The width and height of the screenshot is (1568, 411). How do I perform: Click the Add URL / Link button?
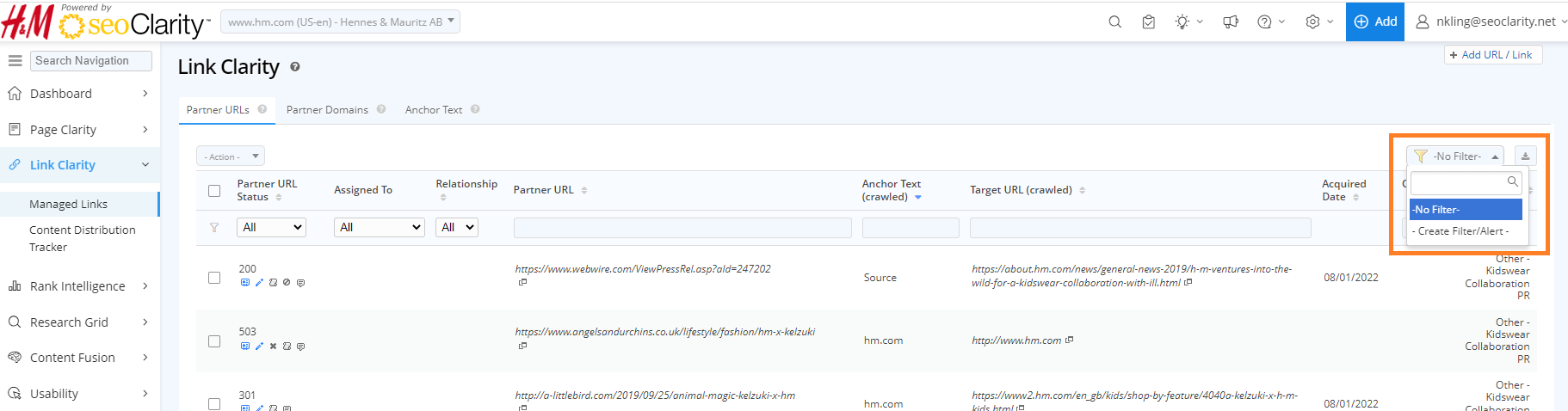[x=1493, y=55]
